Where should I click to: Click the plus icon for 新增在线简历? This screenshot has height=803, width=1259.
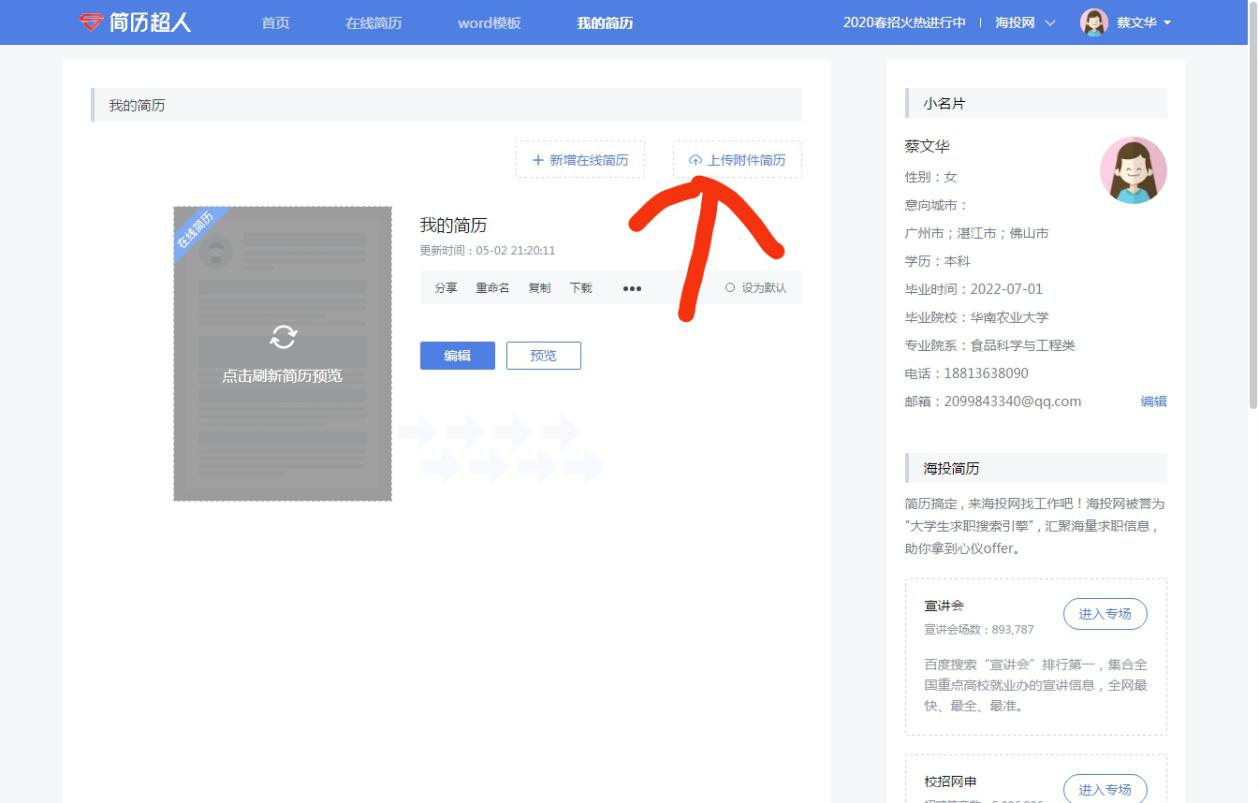[538, 160]
